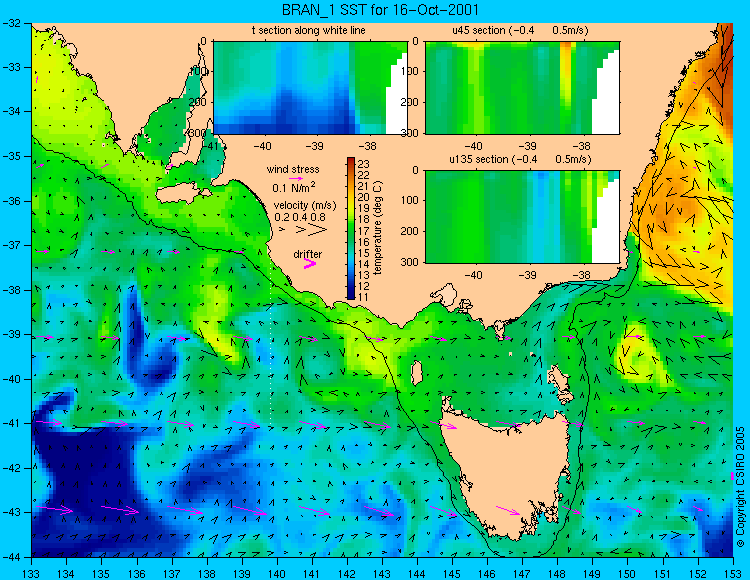The width and height of the screenshot is (750, 580).
Task: Click the magenta wind stress legend arrow
Action: 296,178
